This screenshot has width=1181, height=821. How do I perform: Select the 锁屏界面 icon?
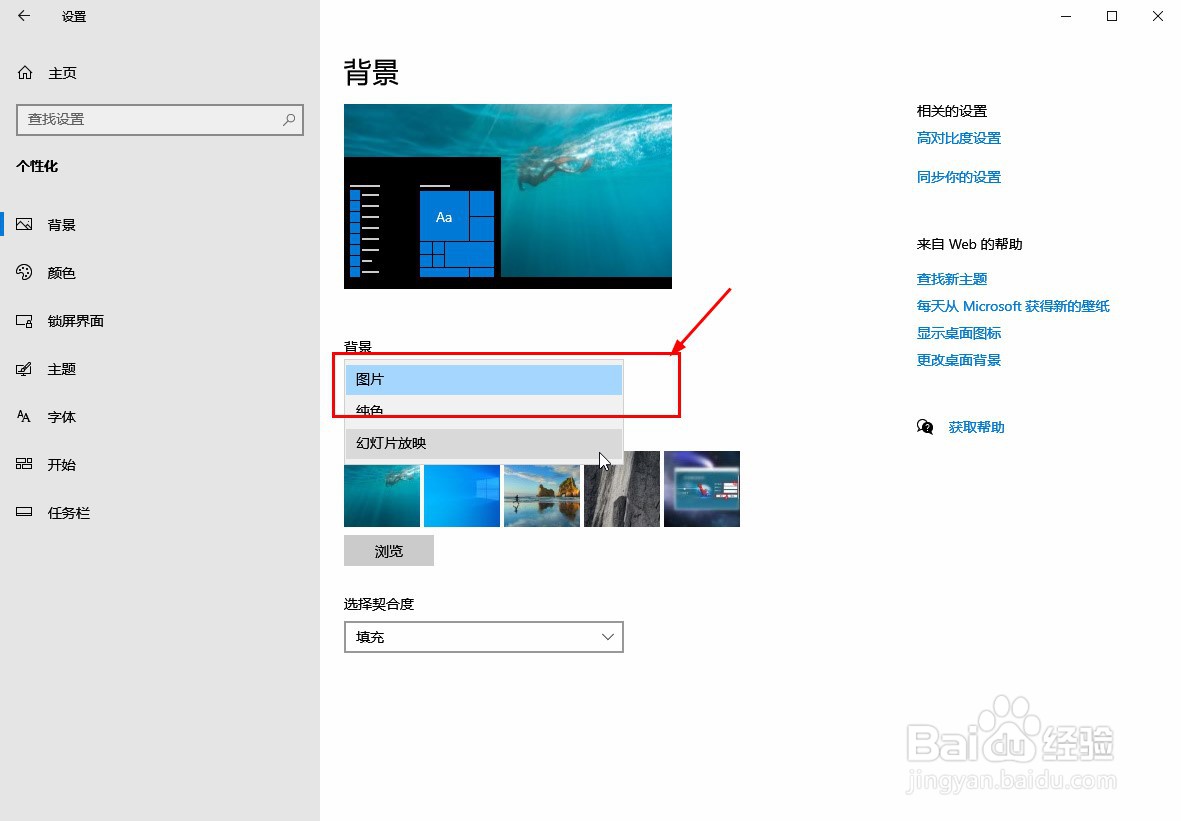[24, 321]
